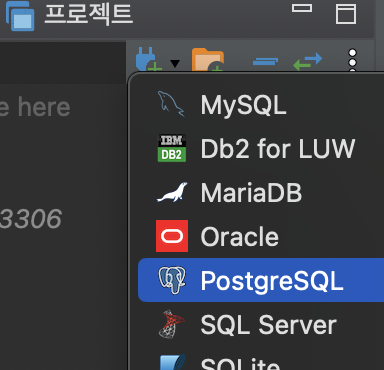This screenshot has height=370, width=384.
Task: Pick SQL Server connection type
Action: pyautogui.click(x=261, y=324)
